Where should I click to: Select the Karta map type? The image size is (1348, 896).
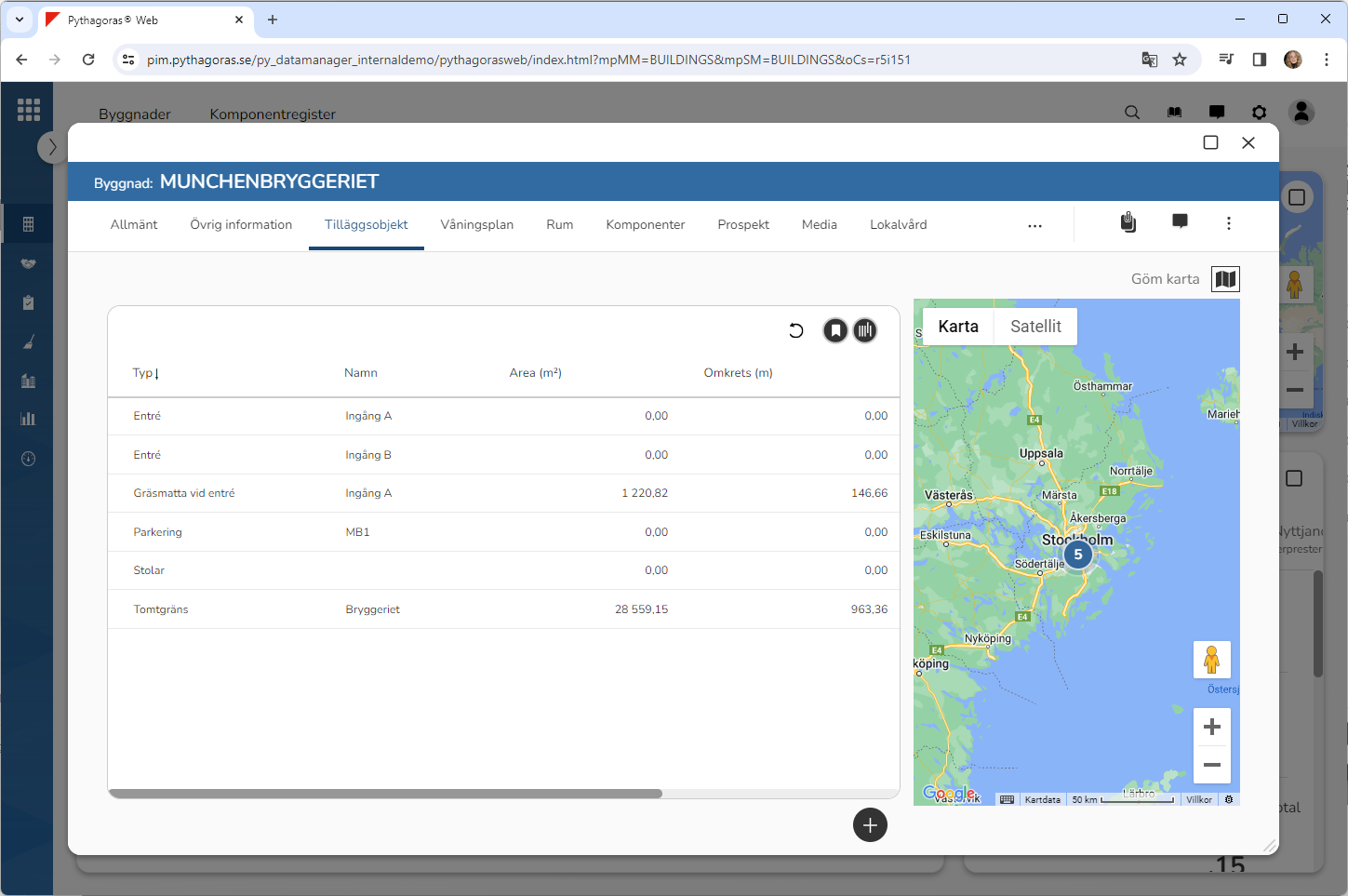[958, 327]
